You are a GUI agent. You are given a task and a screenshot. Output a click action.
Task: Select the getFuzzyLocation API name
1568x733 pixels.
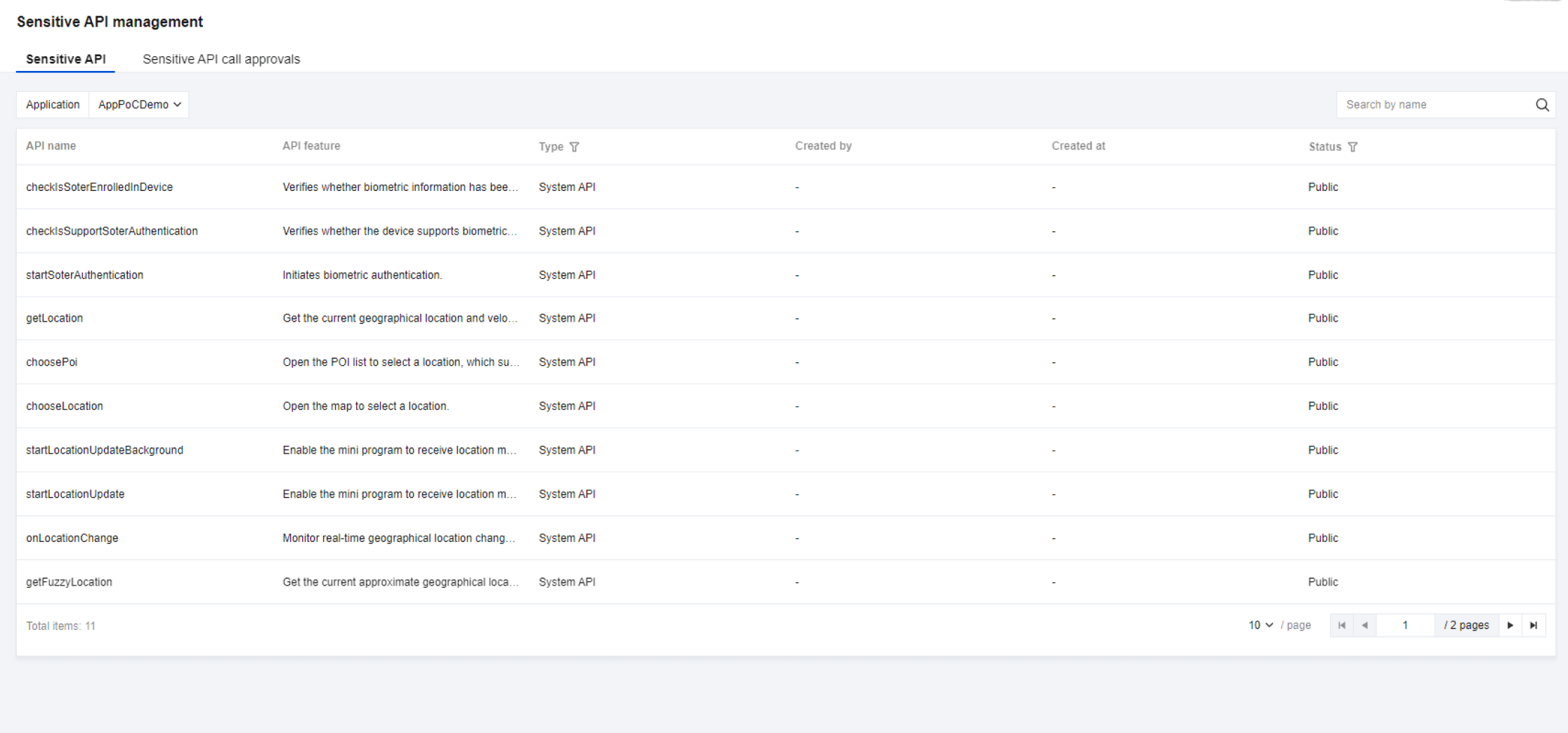tap(69, 581)
